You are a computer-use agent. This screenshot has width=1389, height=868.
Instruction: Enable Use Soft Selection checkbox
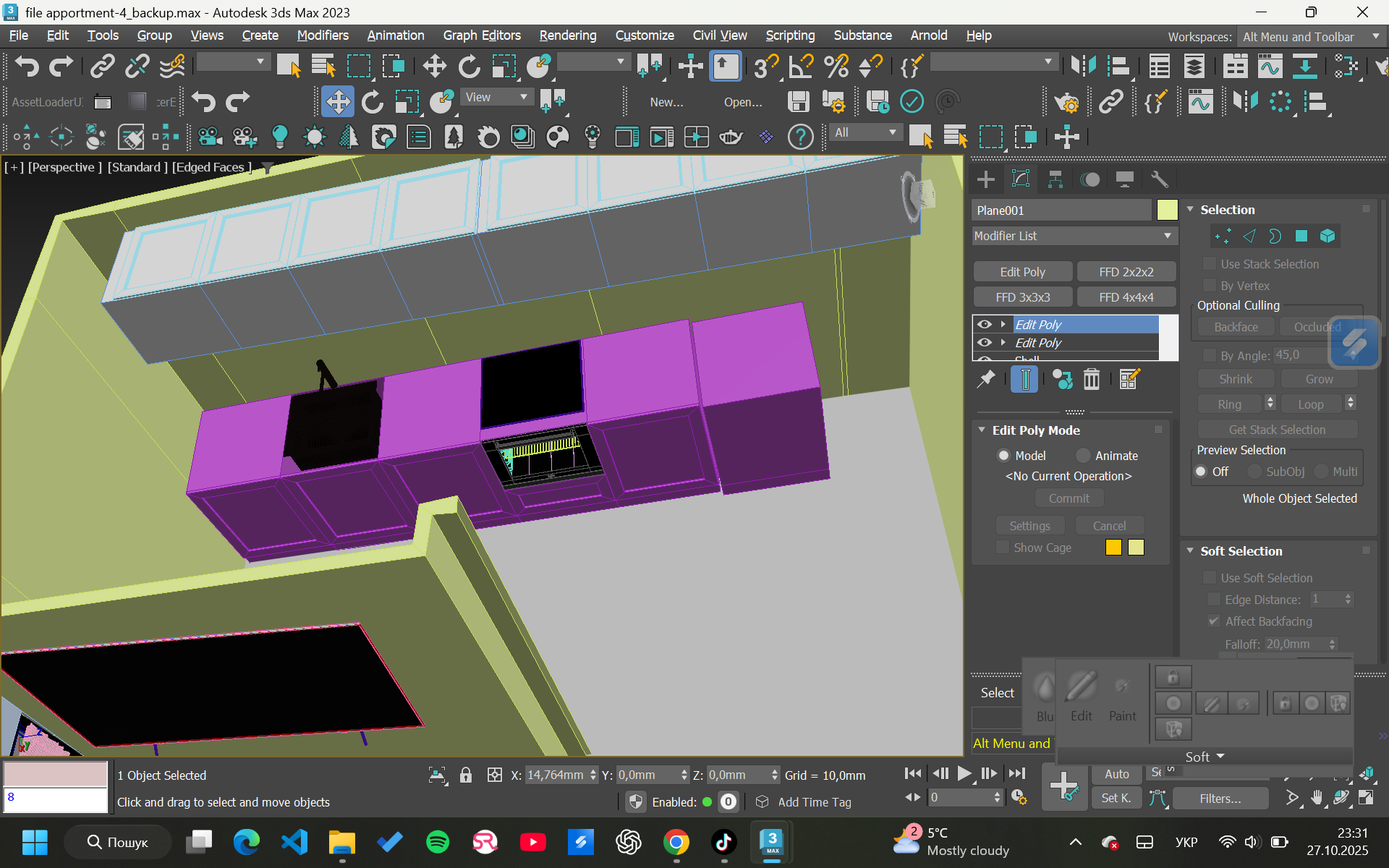tap(1209, 578)
